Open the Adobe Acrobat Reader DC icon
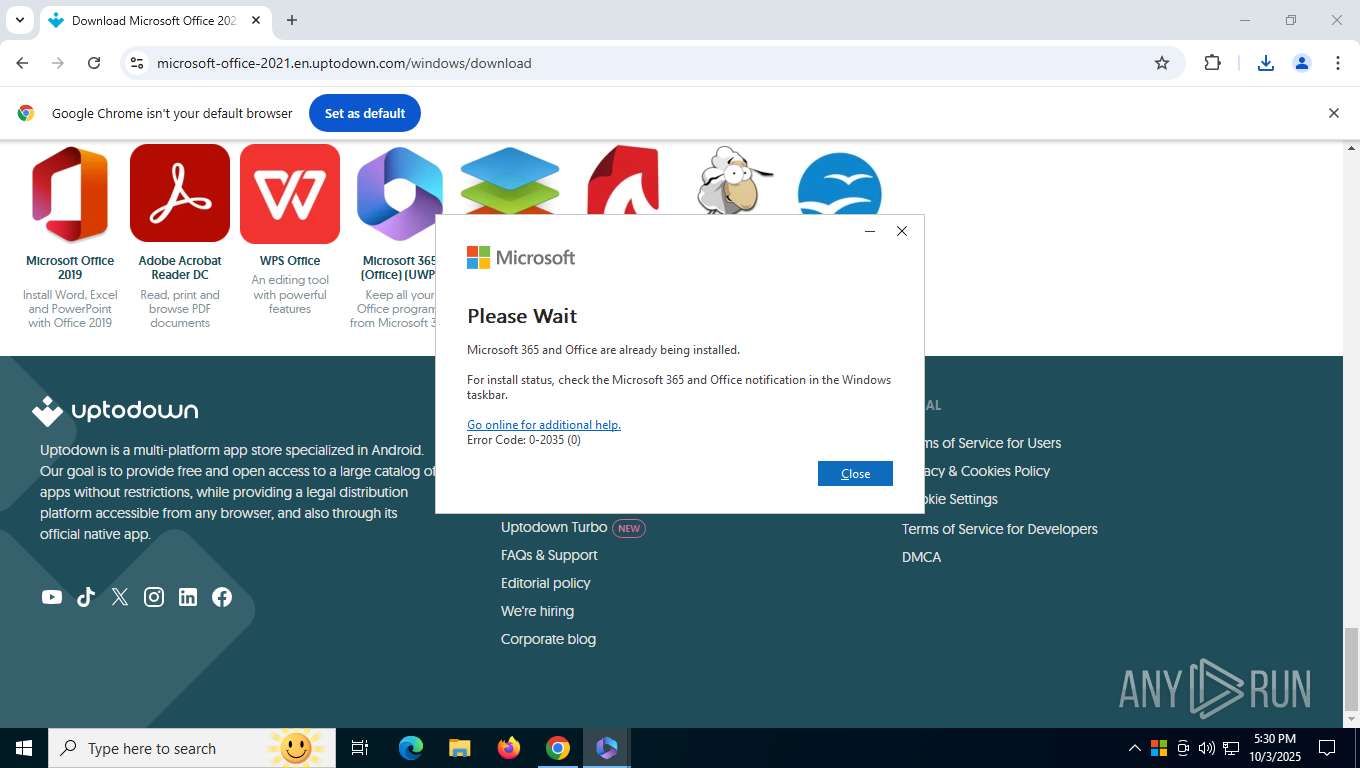The height and width of the screenshot is (768, 1360). [180, 194]
